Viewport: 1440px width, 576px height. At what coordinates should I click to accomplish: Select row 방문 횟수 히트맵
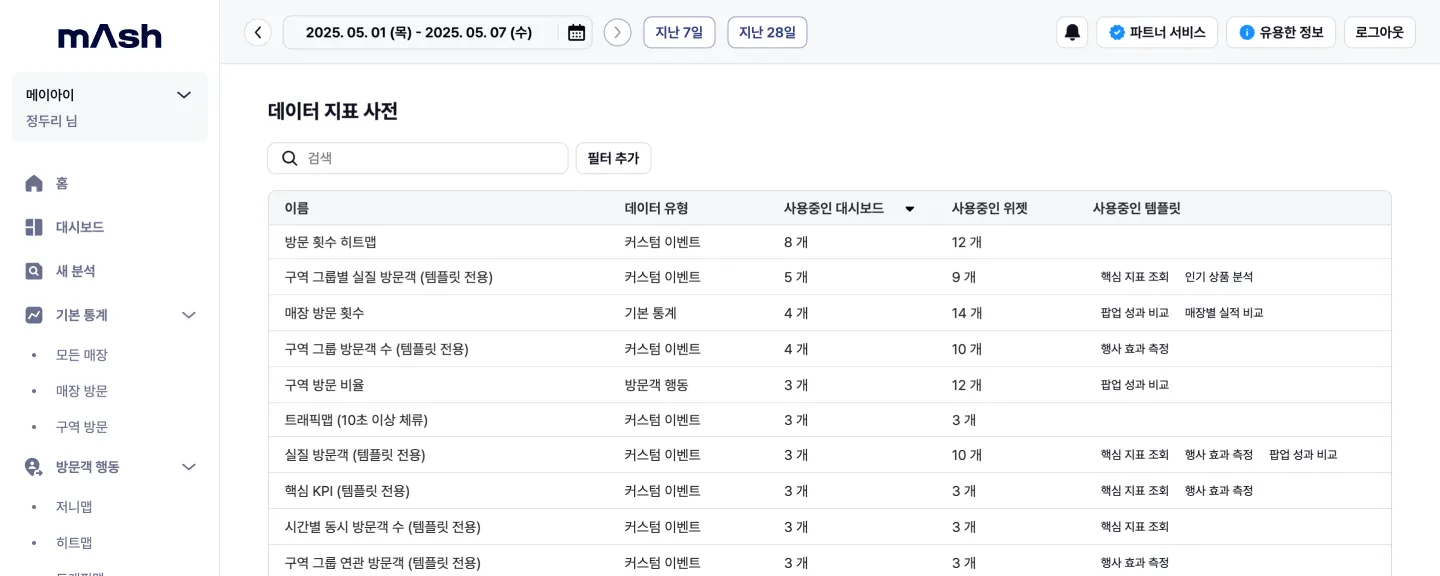click(x=830, y=242)
